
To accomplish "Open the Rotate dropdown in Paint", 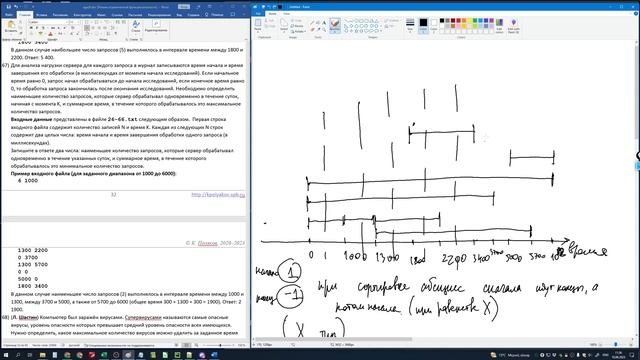I will coord(298,31).
